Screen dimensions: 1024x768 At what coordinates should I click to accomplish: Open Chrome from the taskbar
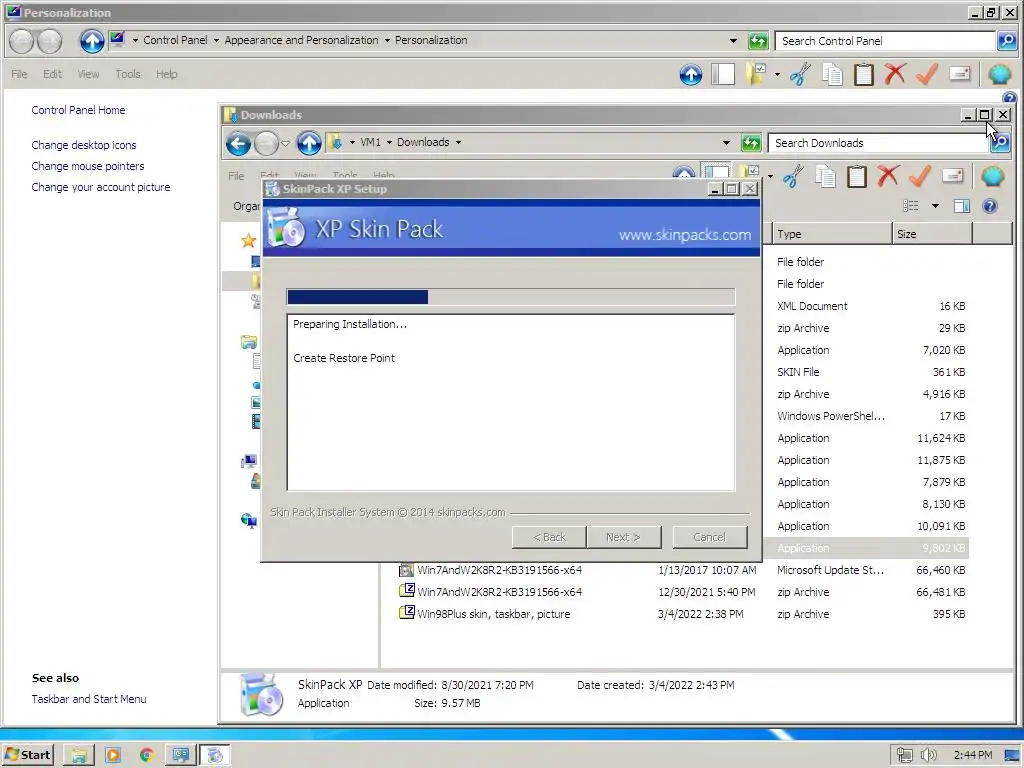pyautogui.click(x=146, y=756)
